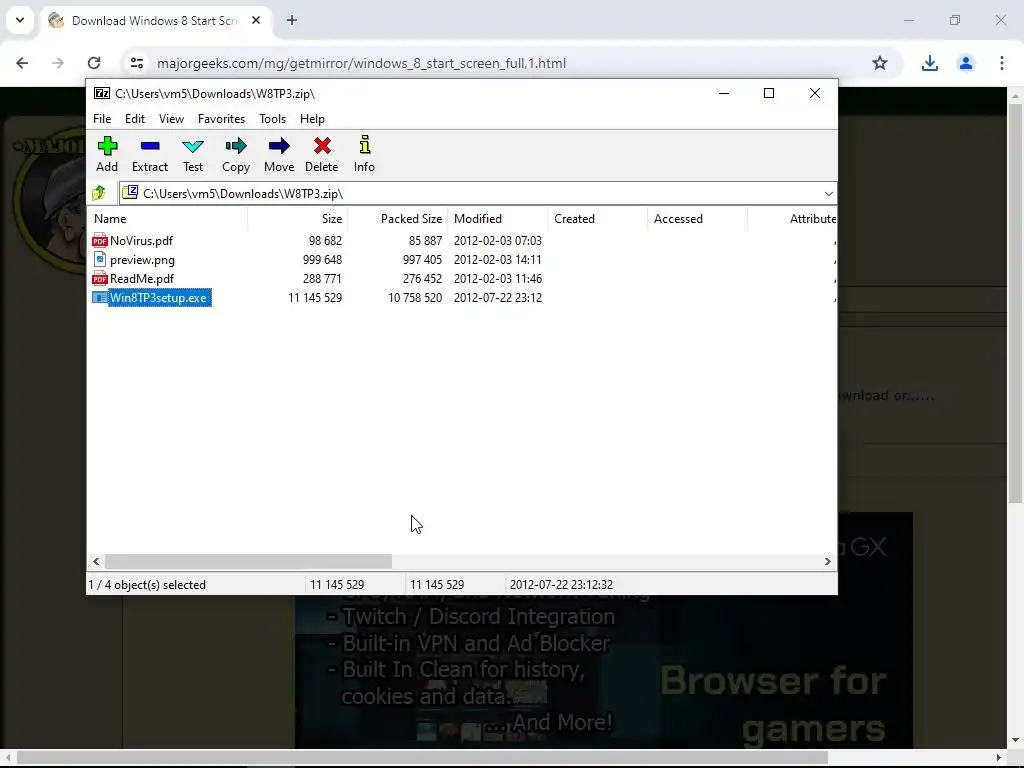
Task: Open a new Chrome tab
Action: click(292, 20)
